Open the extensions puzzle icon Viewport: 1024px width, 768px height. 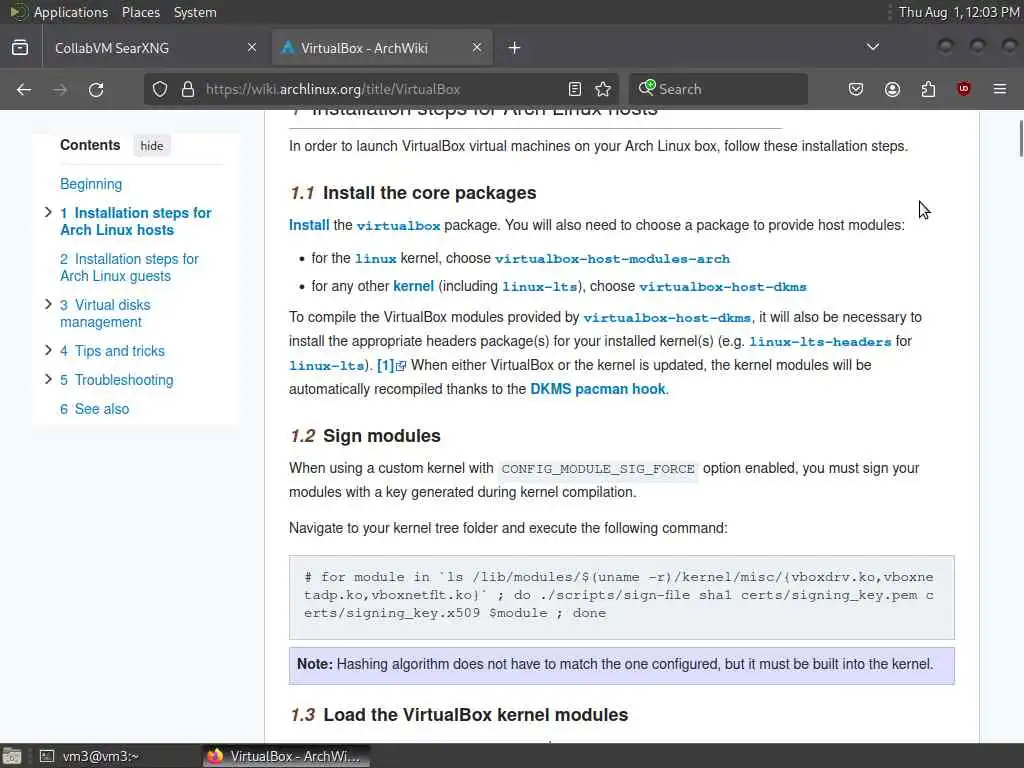click(x=928, y=89)
